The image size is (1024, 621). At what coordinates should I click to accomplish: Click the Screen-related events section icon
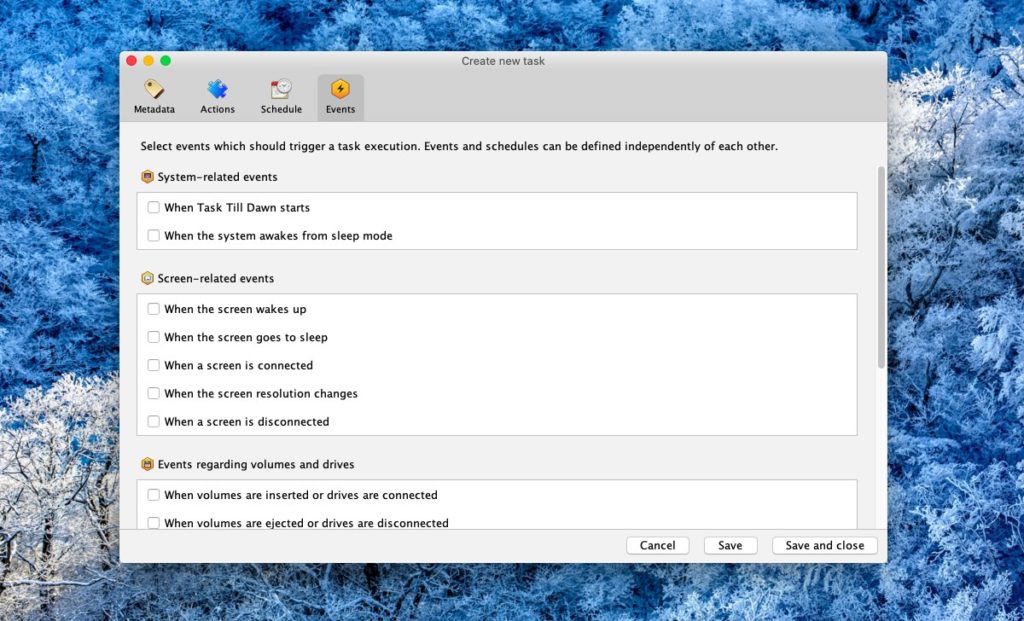tap(146, 278)
